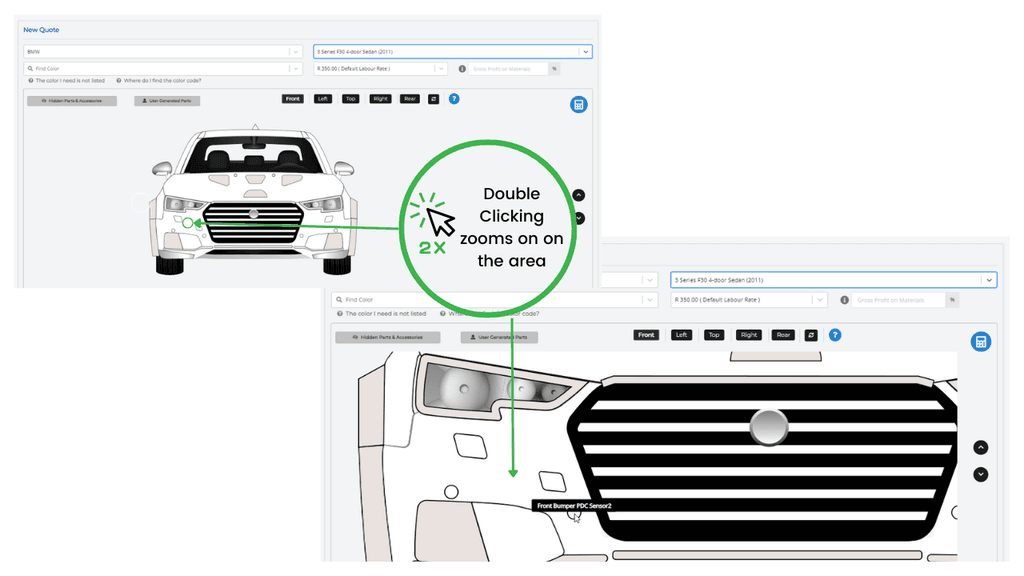This screenshot has width=1024, height=576.
Task: Click the Gross Profit on Materials field in the full-car view
Action: [x=508, y=69]
